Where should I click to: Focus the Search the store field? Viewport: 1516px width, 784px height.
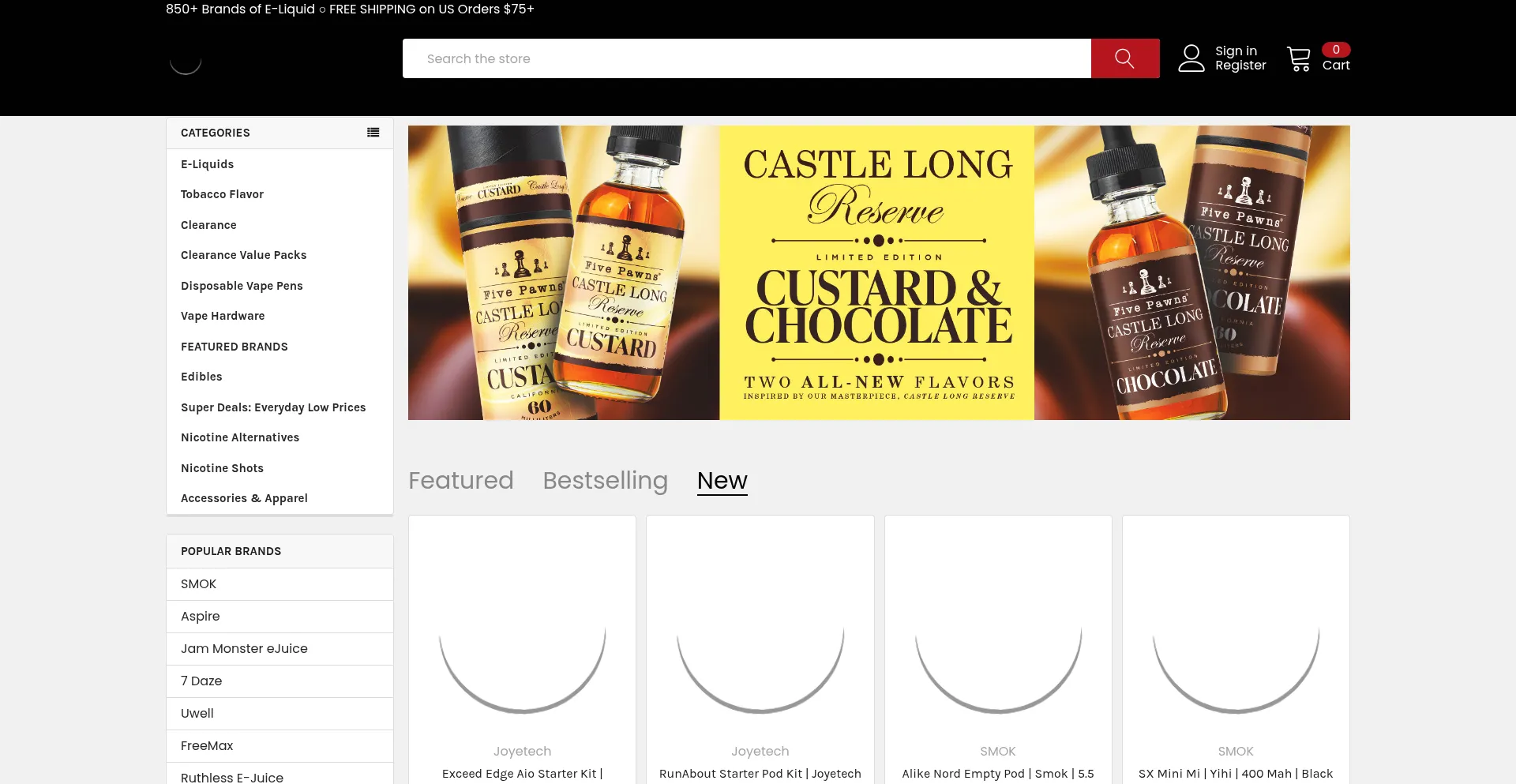point(747,58)
